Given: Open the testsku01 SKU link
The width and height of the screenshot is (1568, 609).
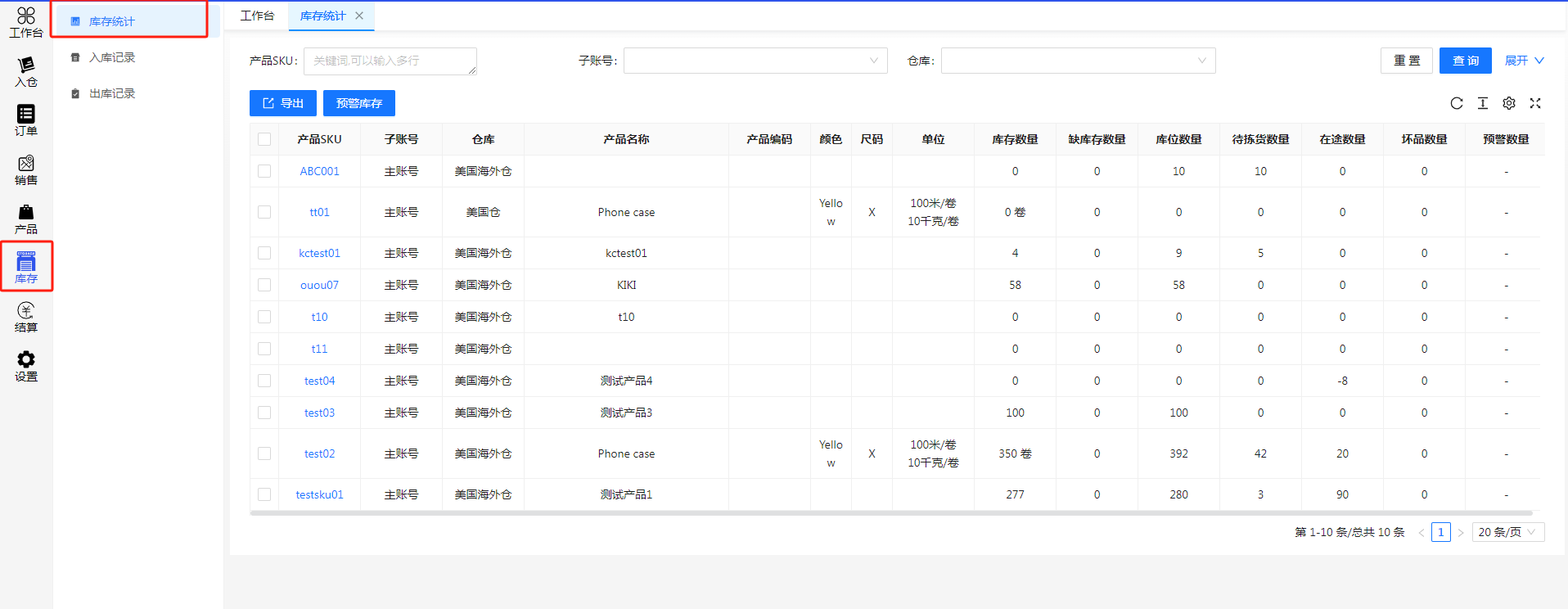Looking at the screenshot, I should [x=319, y=494].
